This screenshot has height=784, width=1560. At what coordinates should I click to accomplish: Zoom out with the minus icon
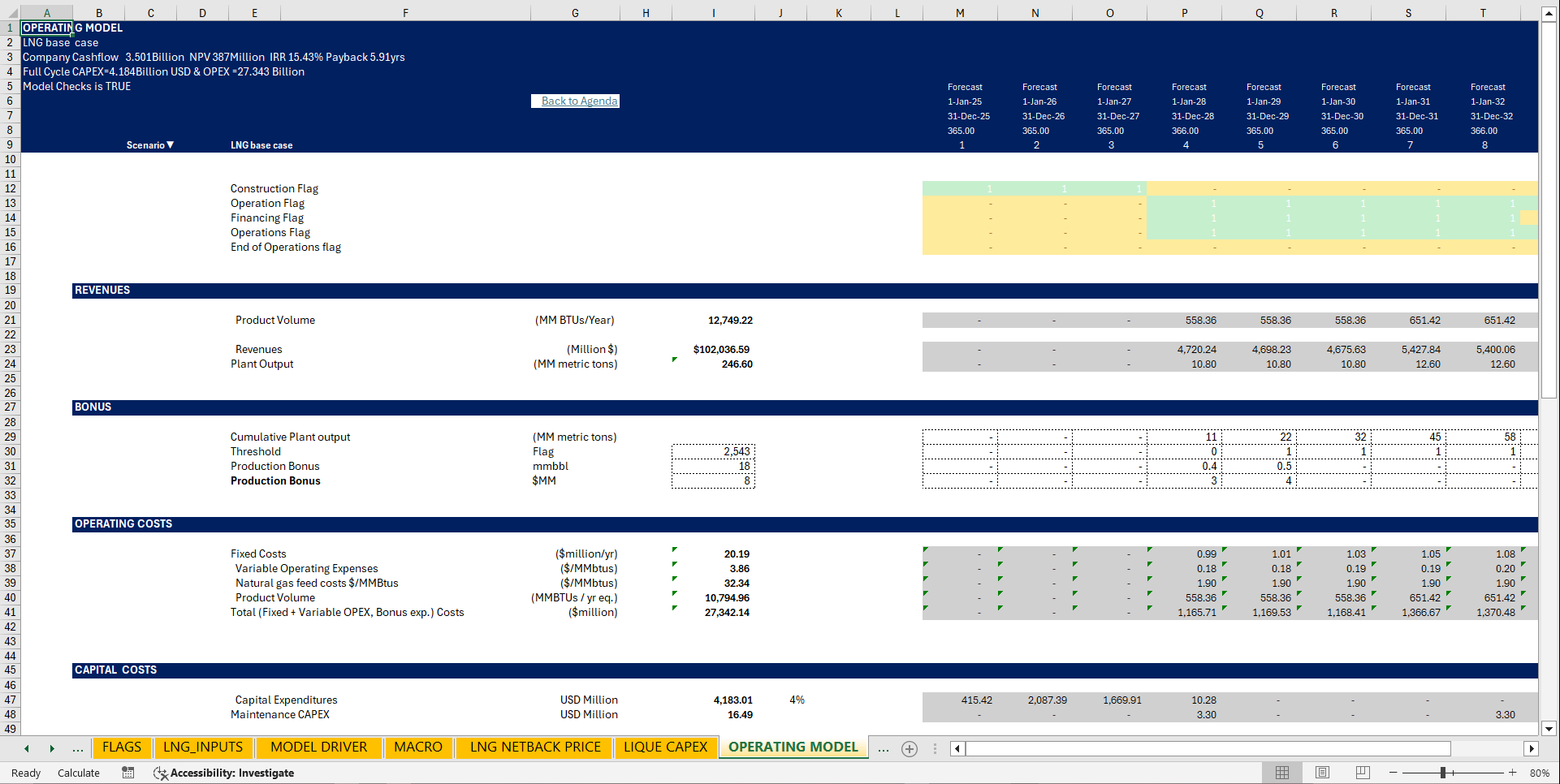click(x=1394, y=772)
